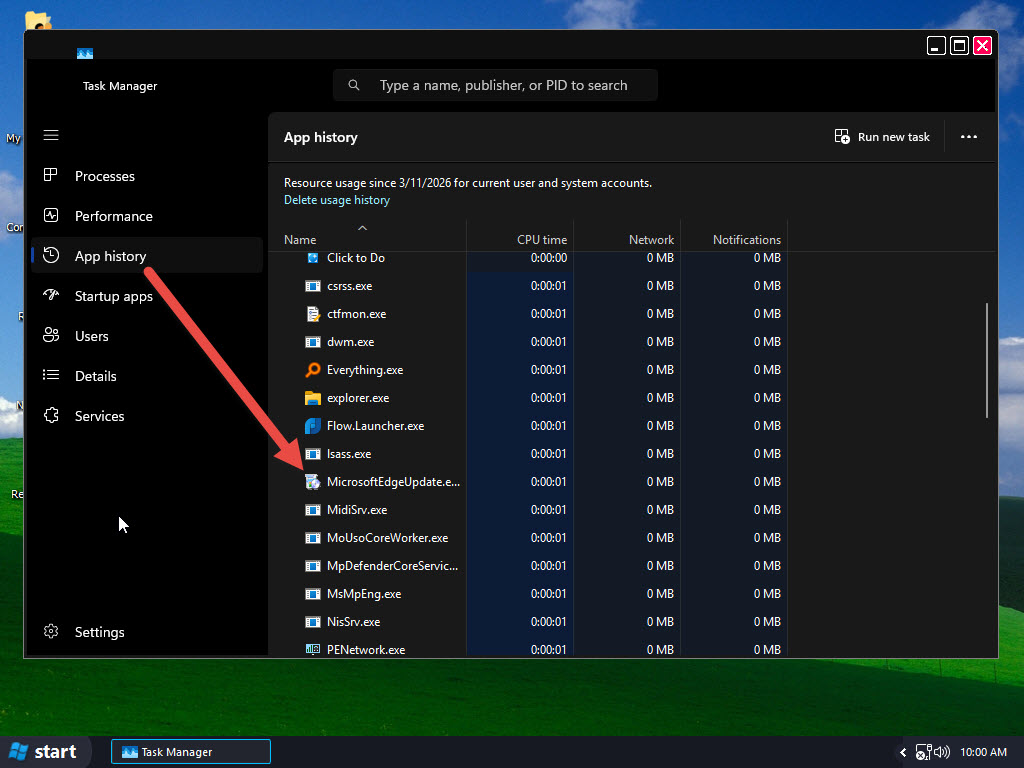Screen dimensions: 1024x768
Task: Select the App history tab
Action: coord(110,256)
